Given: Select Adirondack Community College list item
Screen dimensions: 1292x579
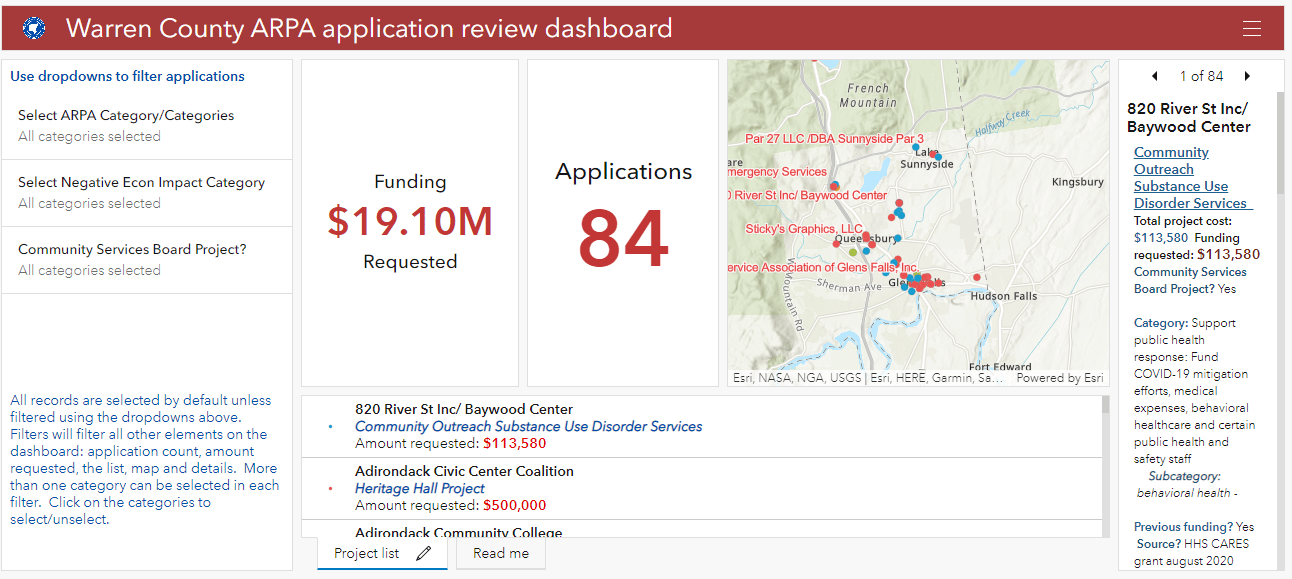Looking at the screenshot, I should coord(704,531).
